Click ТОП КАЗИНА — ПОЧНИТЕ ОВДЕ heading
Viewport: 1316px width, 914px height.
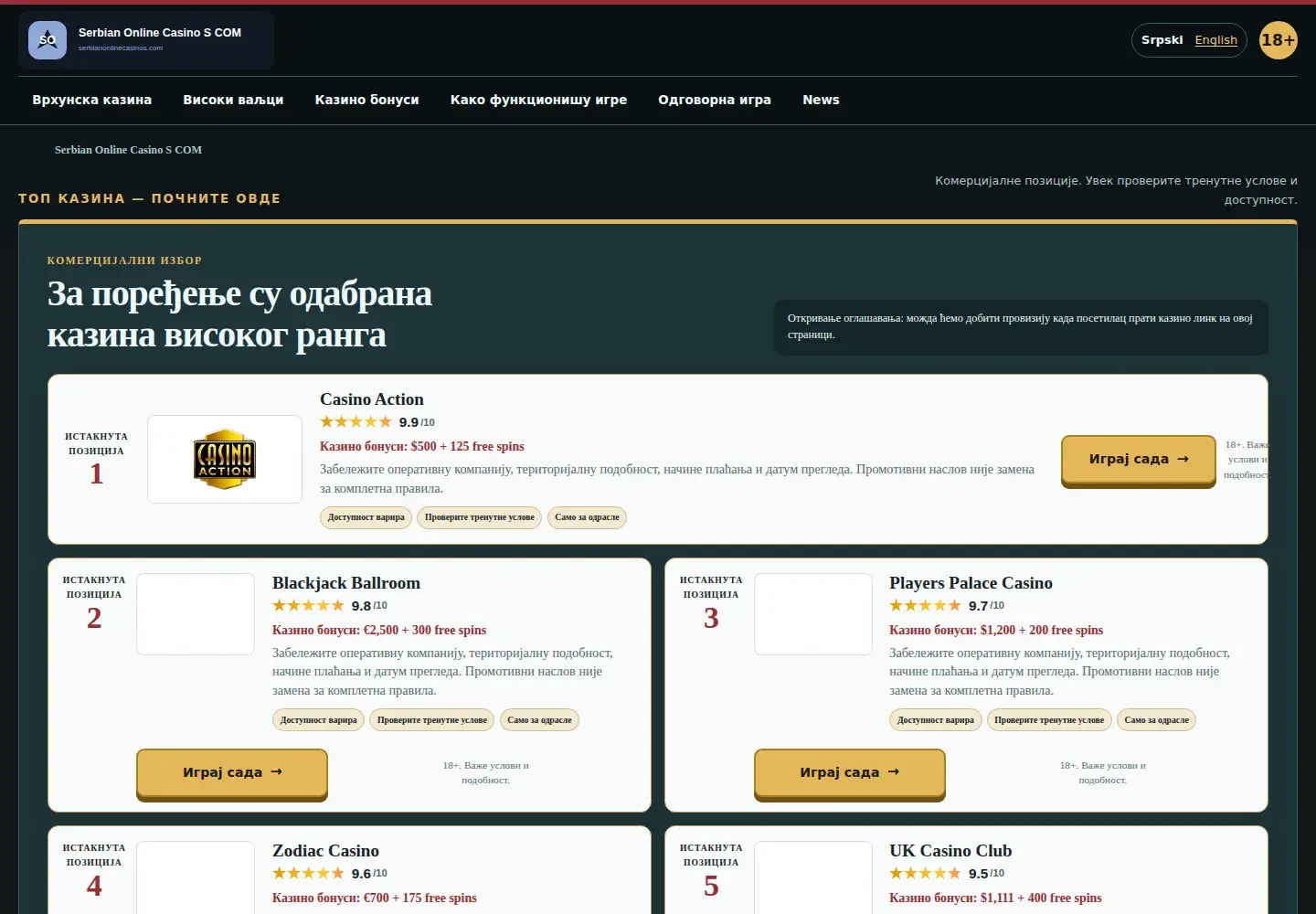point(150,198)
